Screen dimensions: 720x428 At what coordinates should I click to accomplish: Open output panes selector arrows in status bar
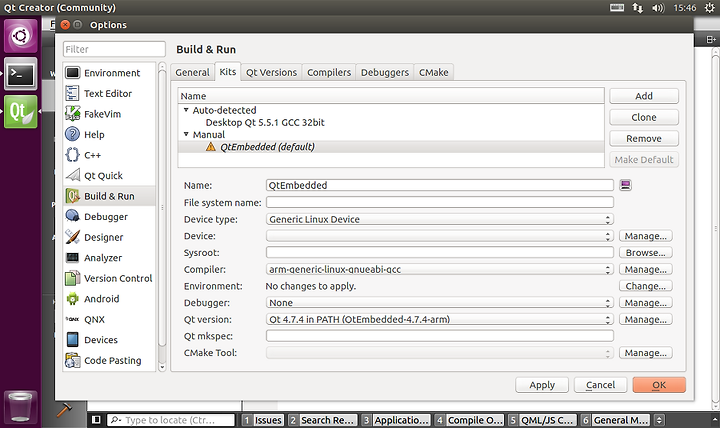[659, 420]
